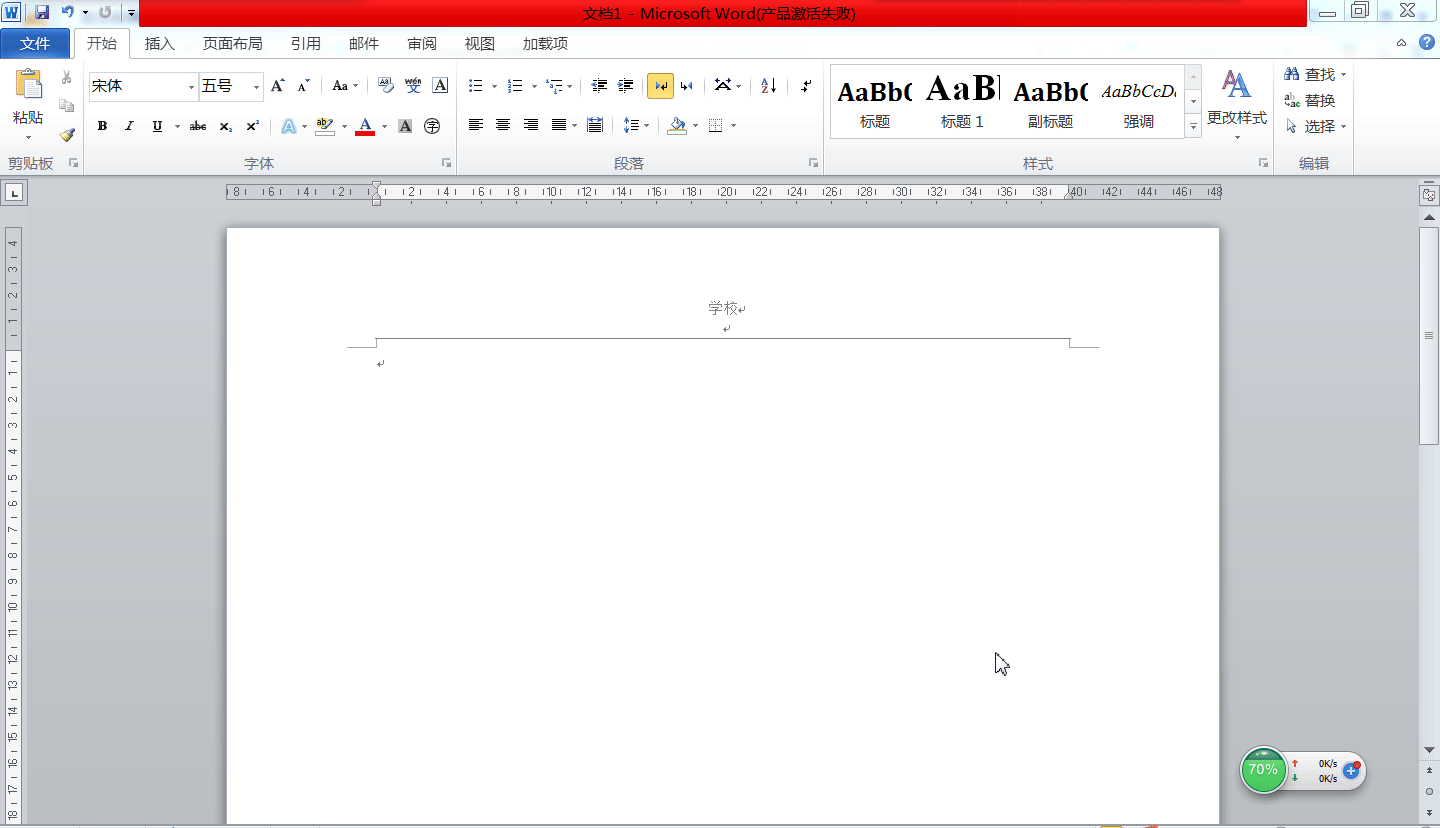The height and width of the screenshot is (828, 1440).
Task: Toggle subscript formatting
Action: point(226,126)
